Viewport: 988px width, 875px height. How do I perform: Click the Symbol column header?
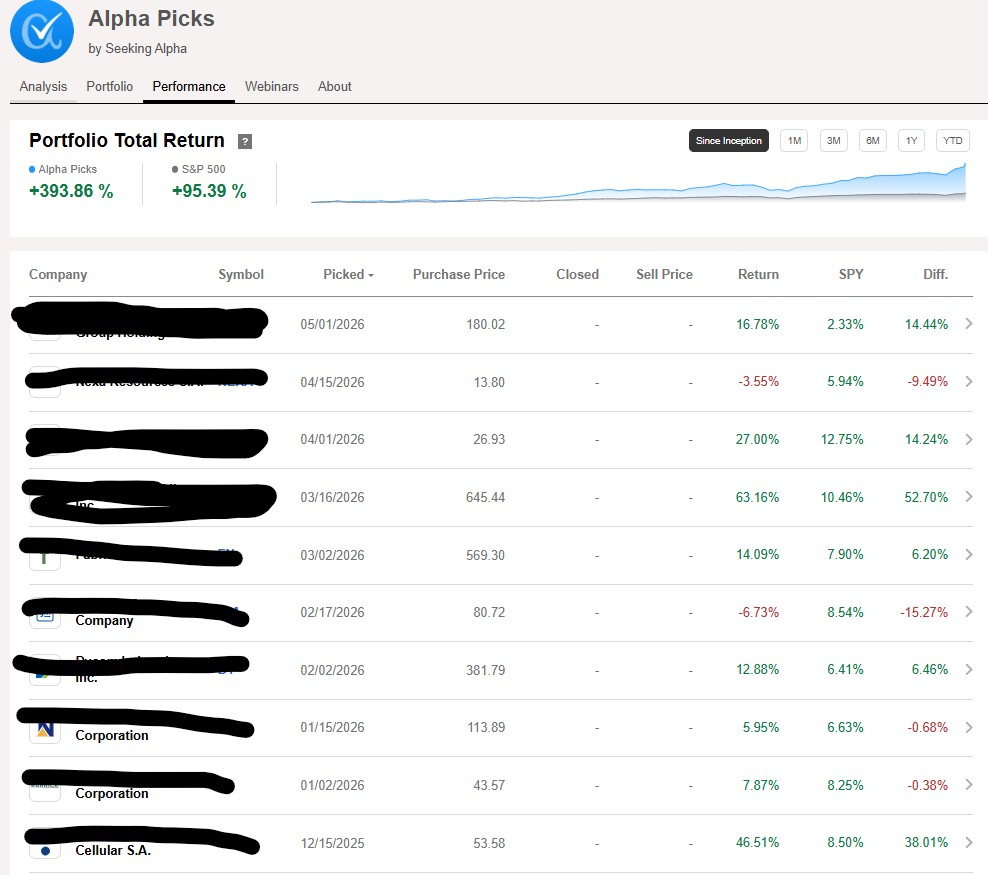241,275
